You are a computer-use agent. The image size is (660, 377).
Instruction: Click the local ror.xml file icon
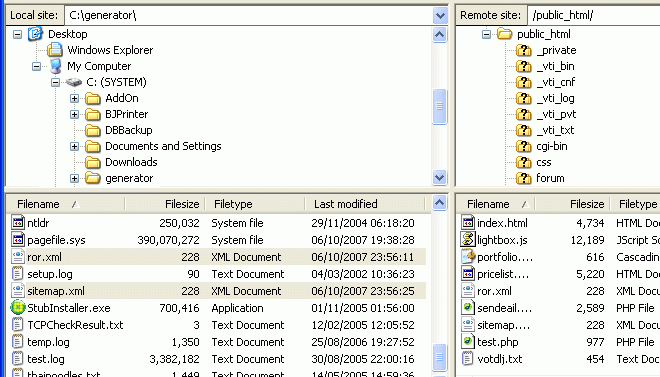pyautogui.click(x=18, y=257)
